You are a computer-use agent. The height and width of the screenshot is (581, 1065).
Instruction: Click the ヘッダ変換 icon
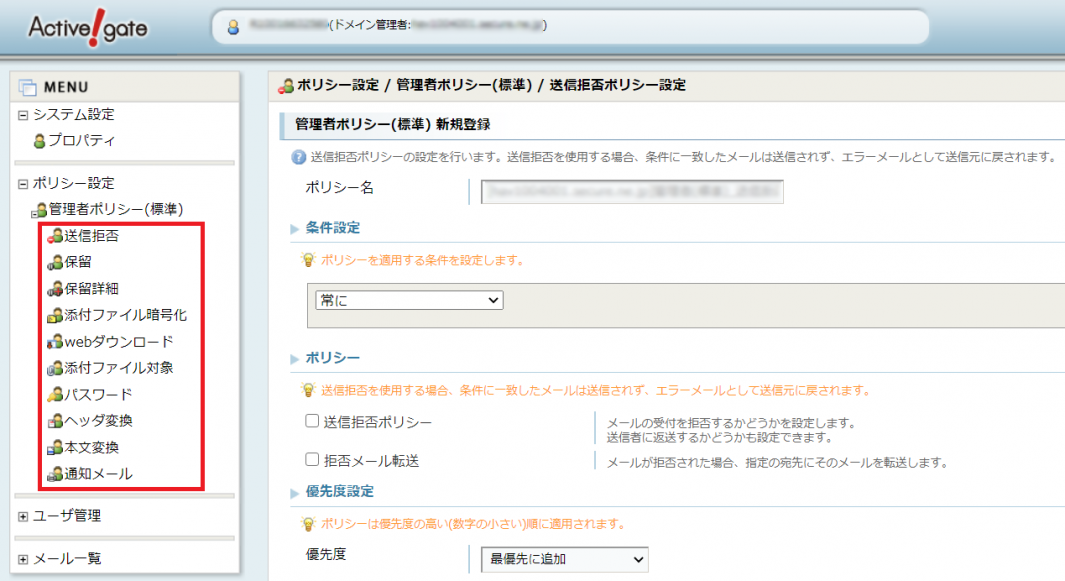[55, 421]
